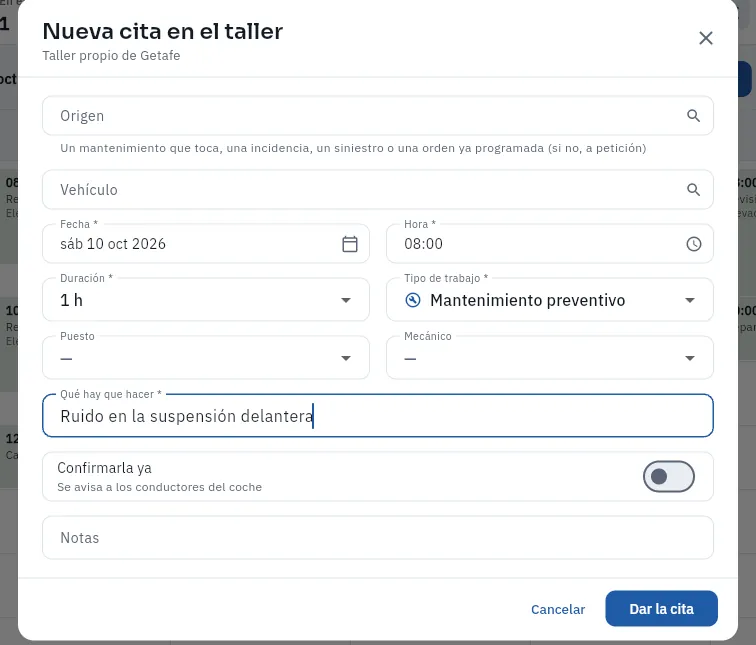
Task: Click the Taller propio de Getafe subtitle
Action: [x=111, y=56]
